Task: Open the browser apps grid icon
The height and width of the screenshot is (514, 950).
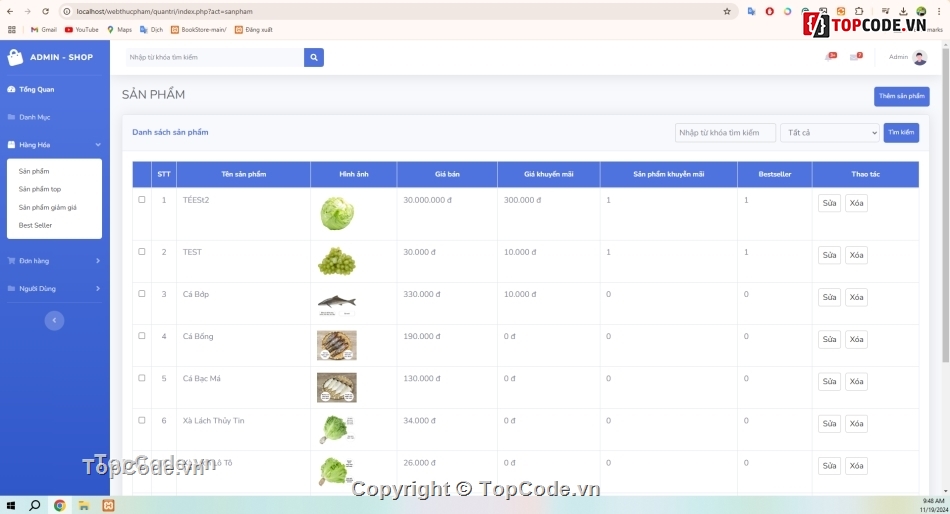Action: (x=12, y=29)
